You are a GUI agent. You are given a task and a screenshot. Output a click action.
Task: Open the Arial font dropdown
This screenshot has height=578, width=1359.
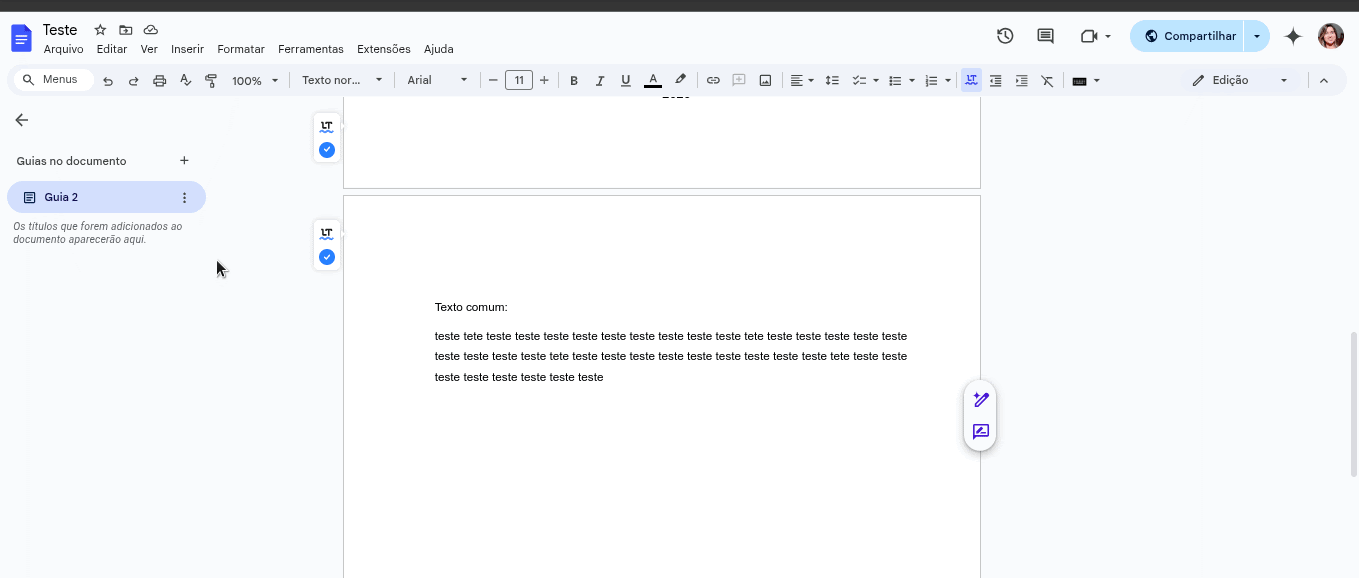(x=436, y=80)
